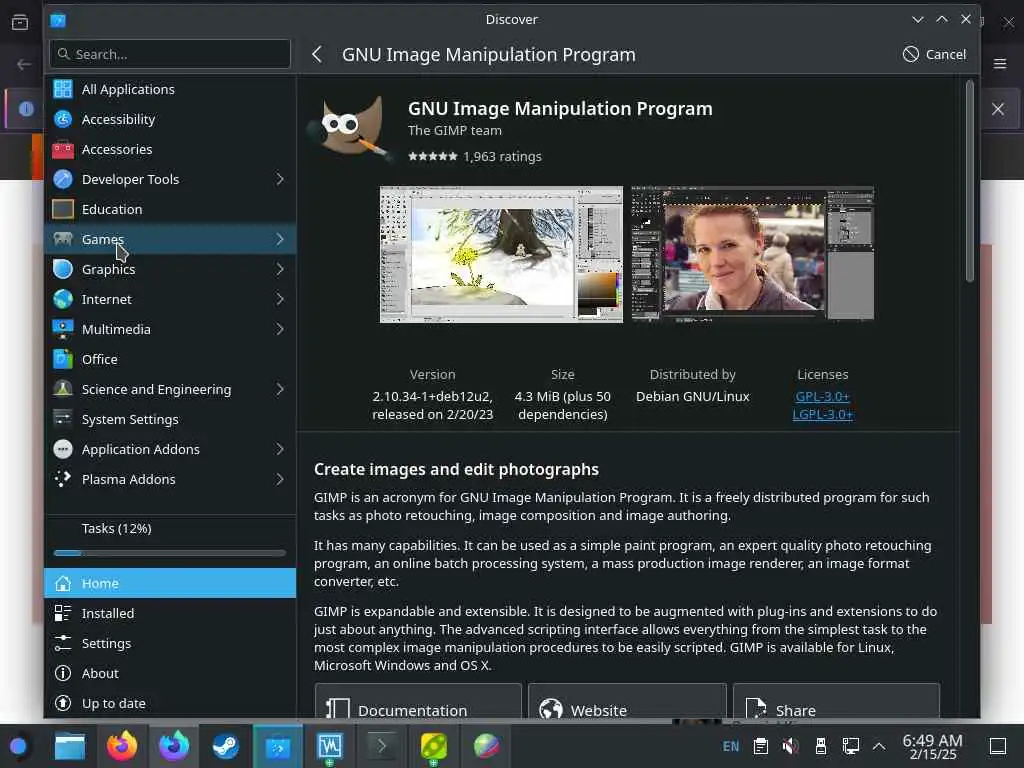Click the Application Addons icon
Viewport: 1024px width, 768px height.
63,449
